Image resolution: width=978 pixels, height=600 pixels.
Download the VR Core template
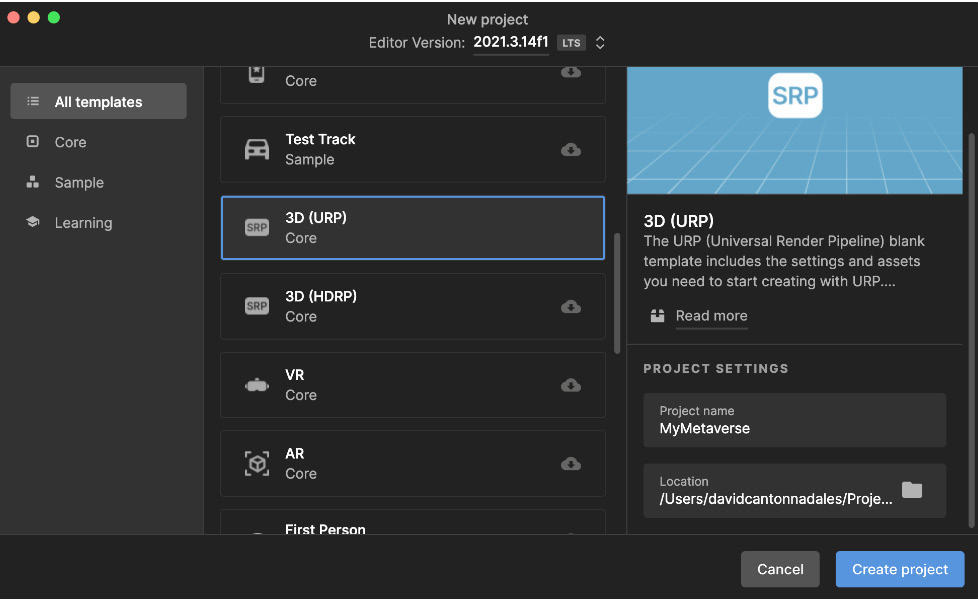click(x=571, y=385)
